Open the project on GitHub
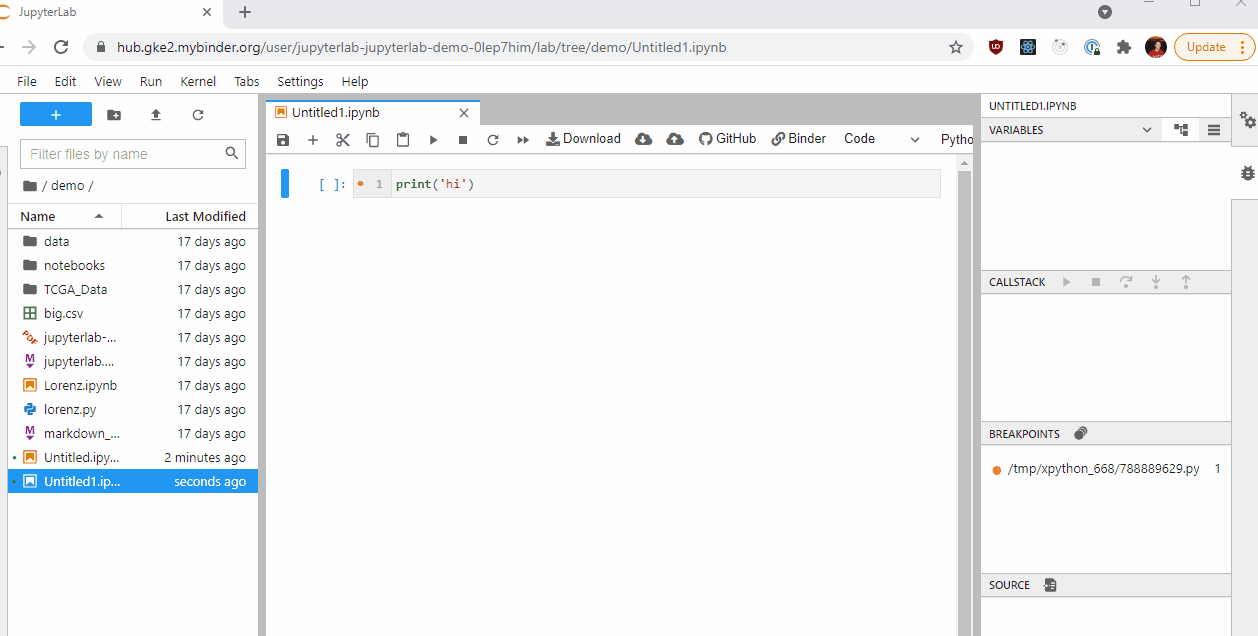Viewport: 1258px width, 636px height. [x=727, y=138]
